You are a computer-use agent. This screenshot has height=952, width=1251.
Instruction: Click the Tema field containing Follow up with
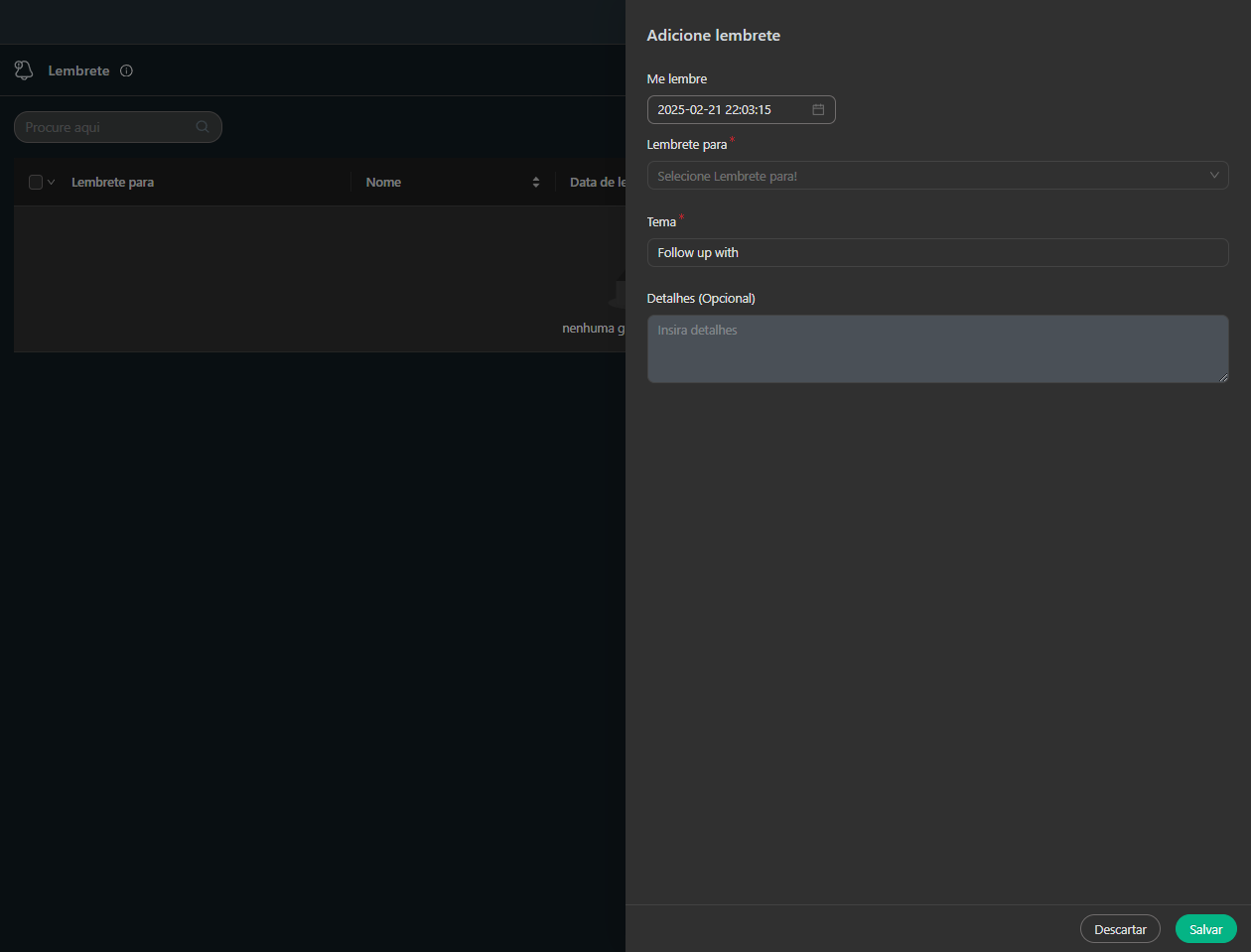[x=936, y=253]
